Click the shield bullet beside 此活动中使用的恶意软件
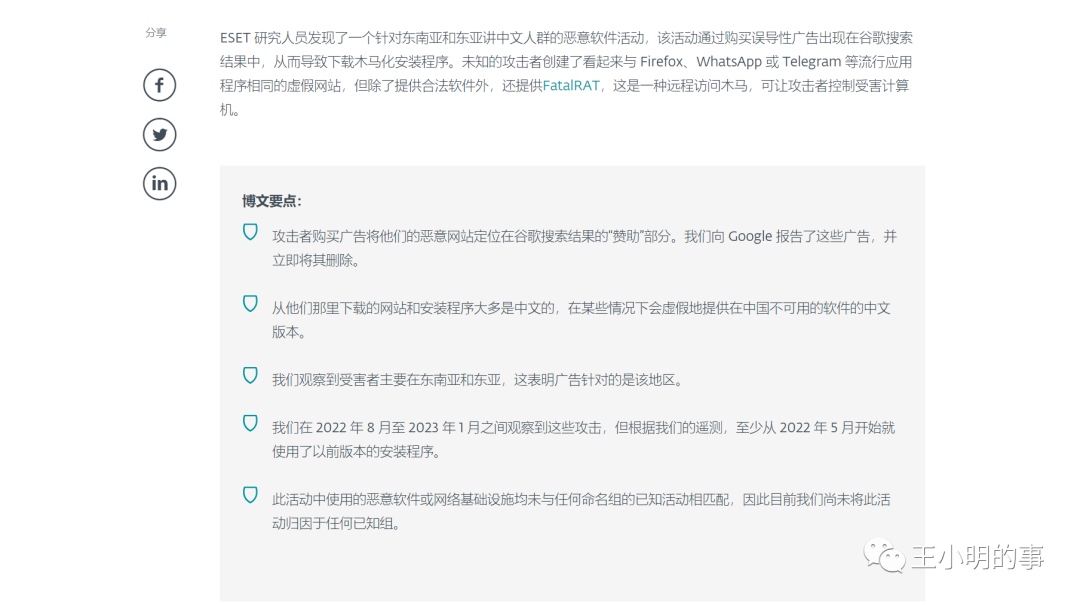Image resolution: width=1080 pixels, height=605 pixels. pyautogui.click(x=250, y=495)
